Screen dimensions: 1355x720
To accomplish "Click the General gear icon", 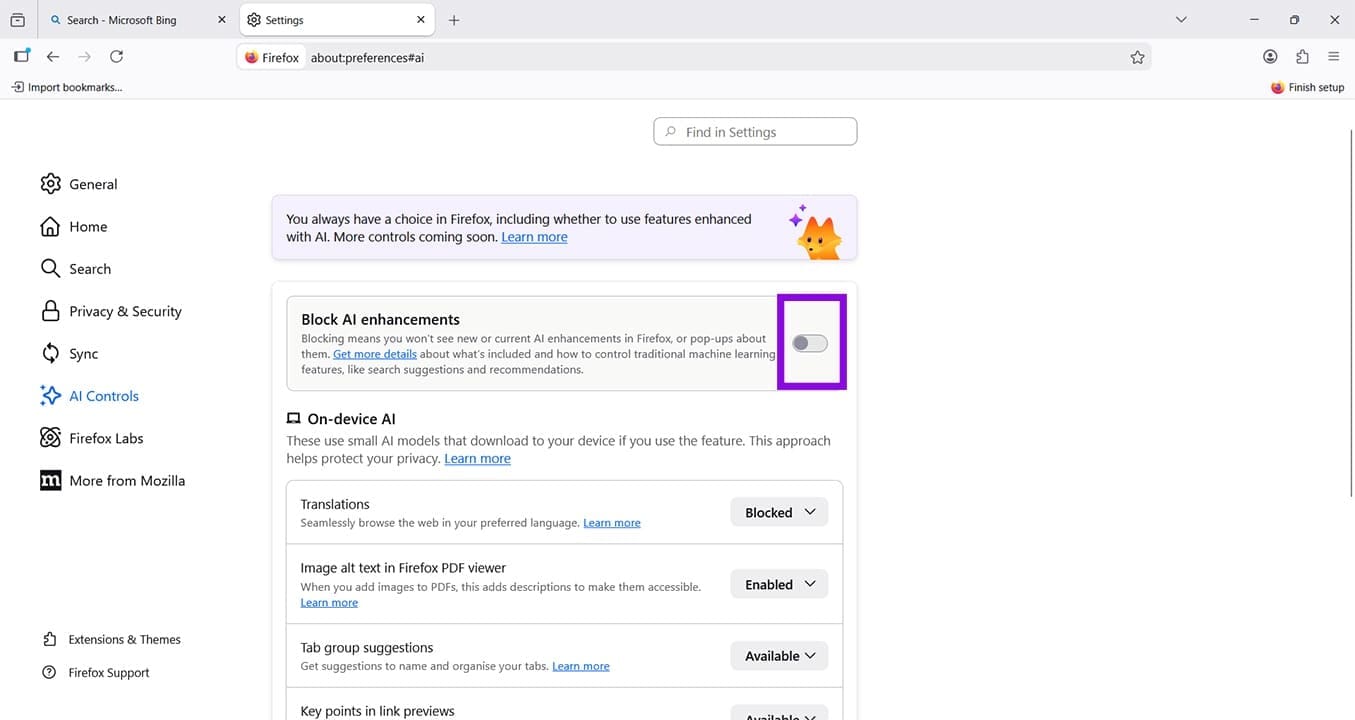I will pos(50,184).
